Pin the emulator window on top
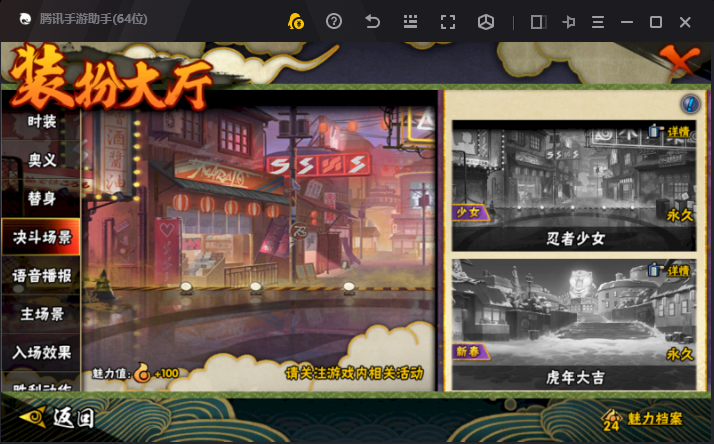714x444 pixels. 569,21
